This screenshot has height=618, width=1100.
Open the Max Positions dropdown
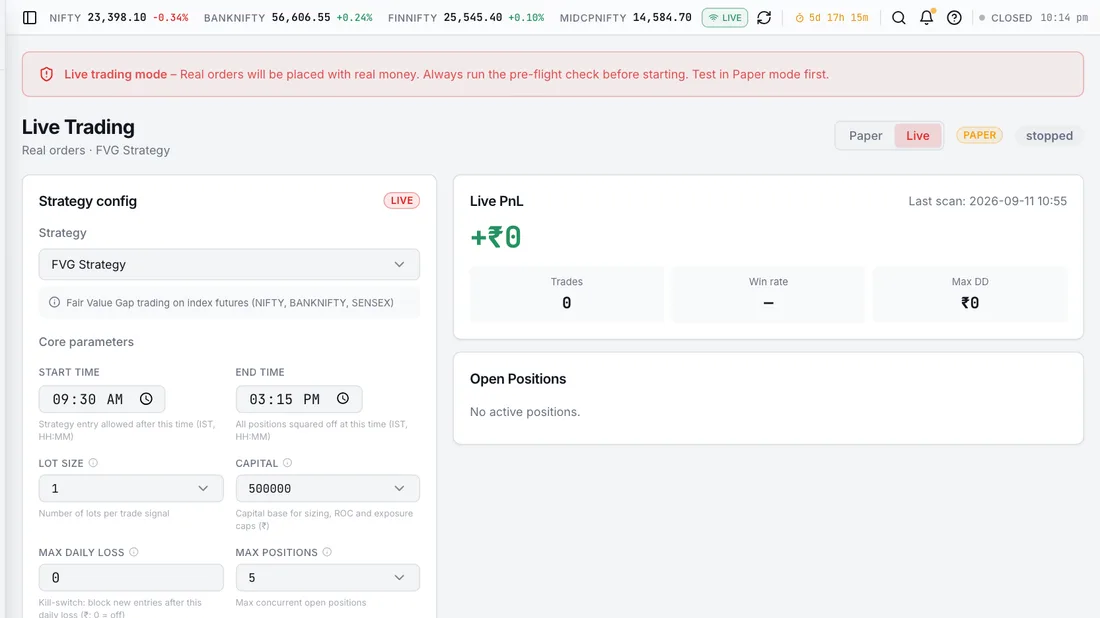click(328, 577)
